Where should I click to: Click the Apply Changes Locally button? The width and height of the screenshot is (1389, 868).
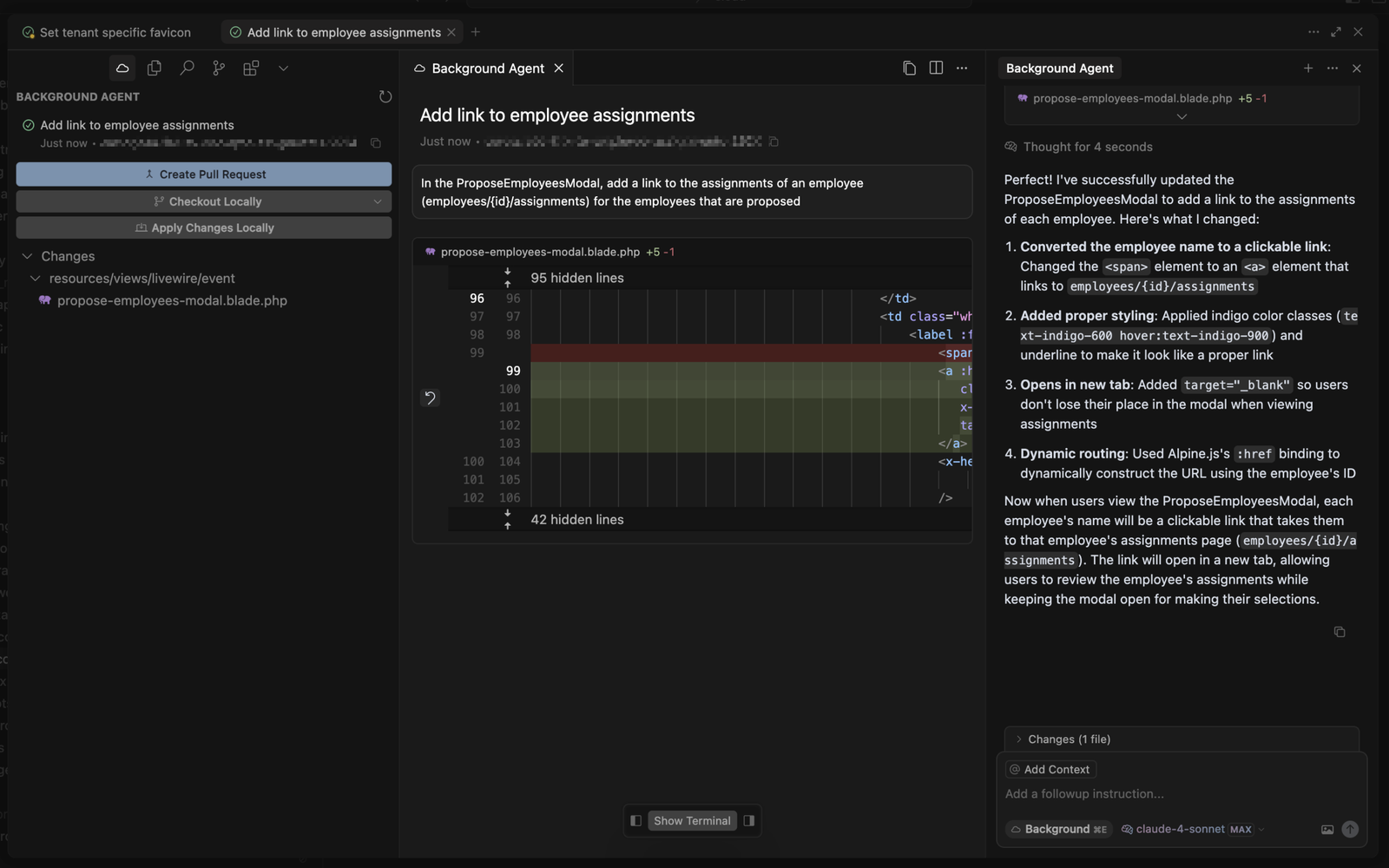tap(204, 227)
